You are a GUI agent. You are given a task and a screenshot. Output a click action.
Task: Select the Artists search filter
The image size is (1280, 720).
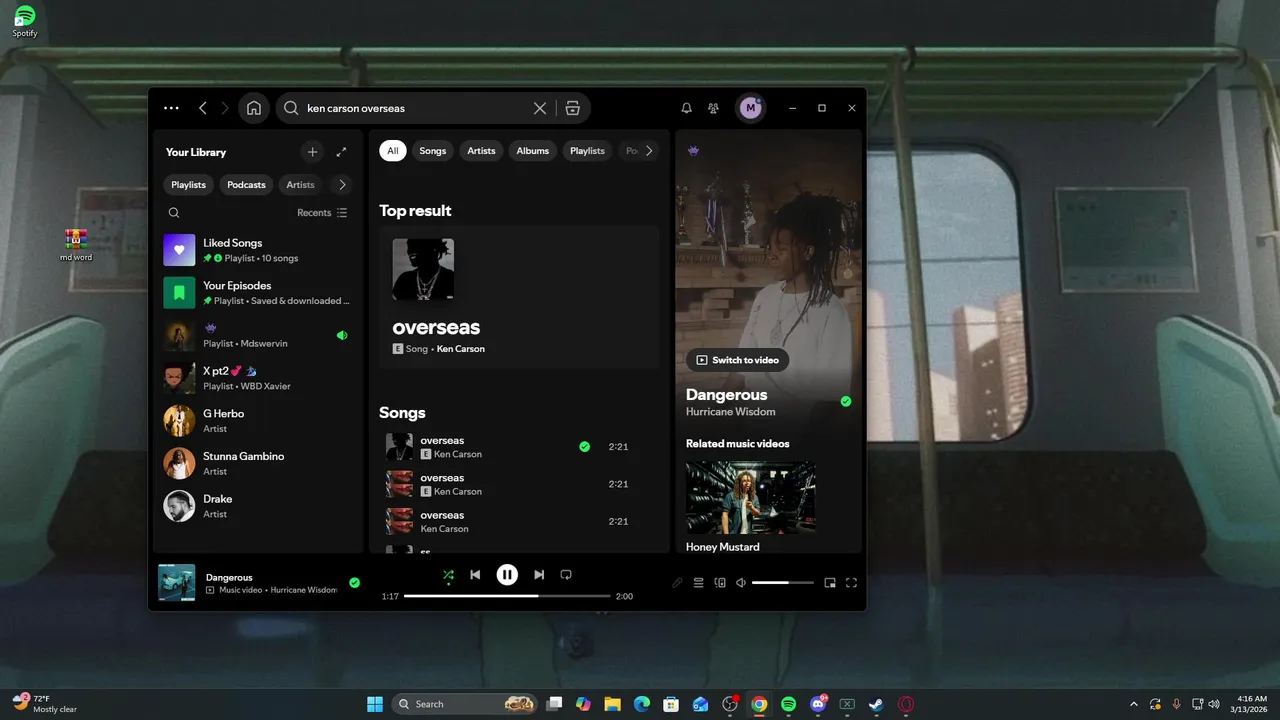[481, 151]
